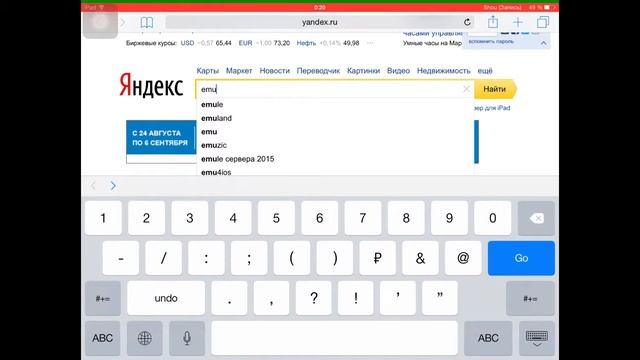Tap the hyphen key
640x360 pixels.
121,258
